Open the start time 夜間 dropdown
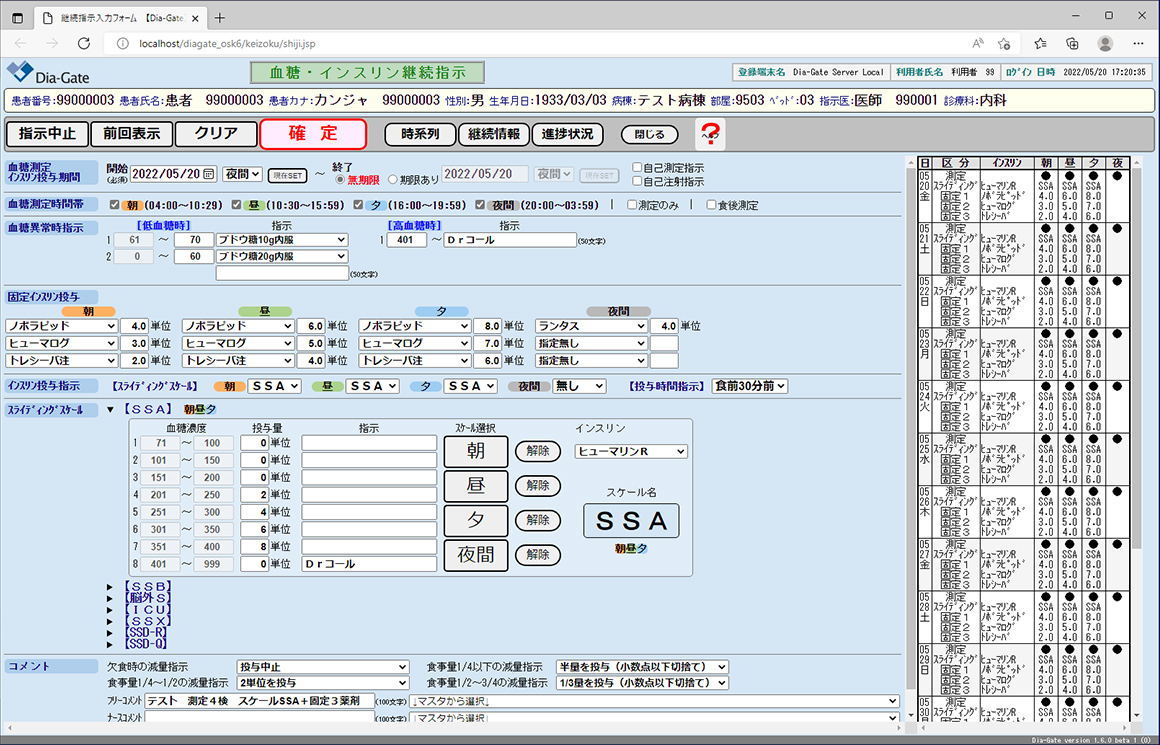Screen dimensions: 1160x745 243,174
